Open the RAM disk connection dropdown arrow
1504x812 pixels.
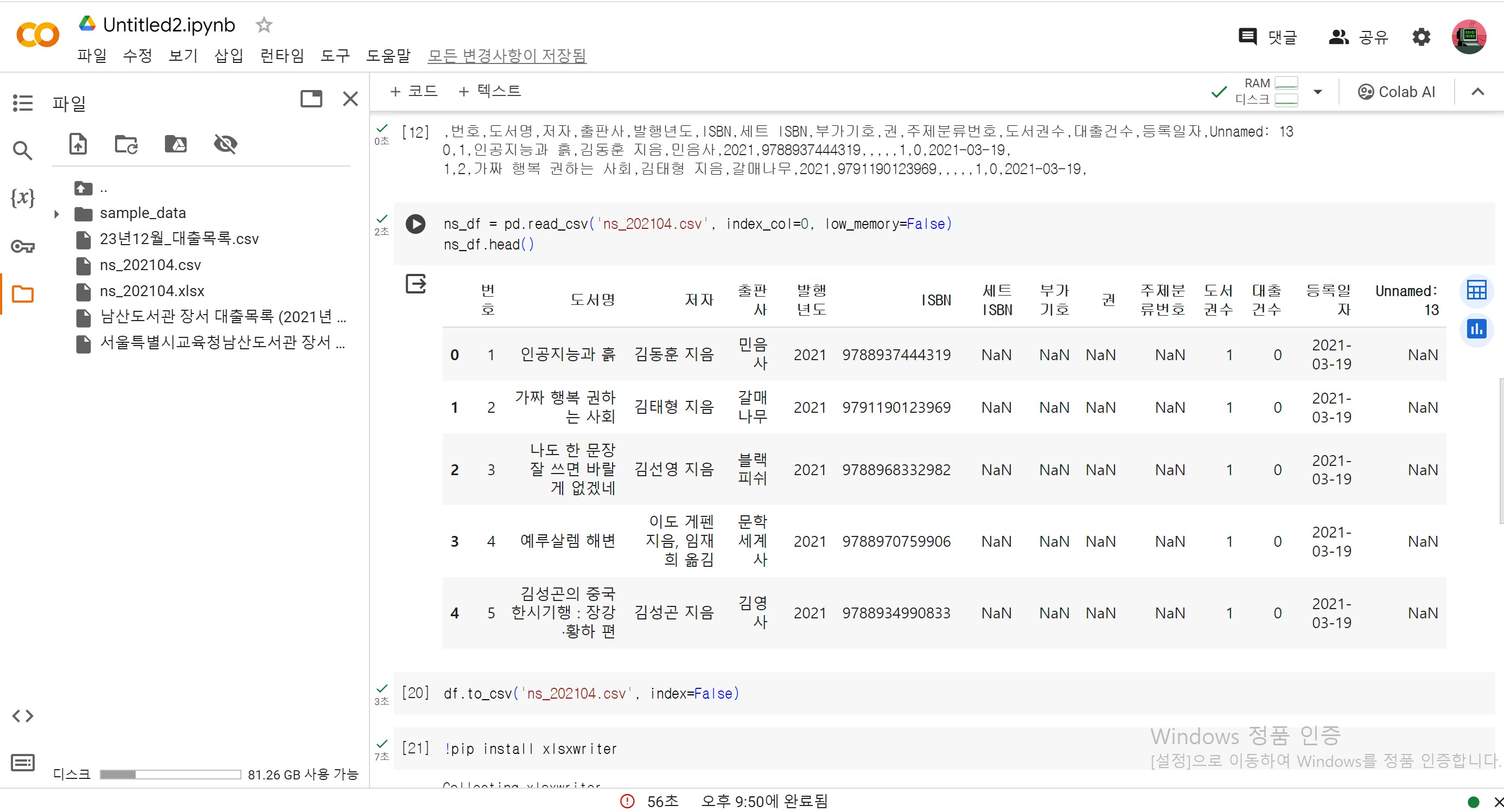coord(1318,92)
